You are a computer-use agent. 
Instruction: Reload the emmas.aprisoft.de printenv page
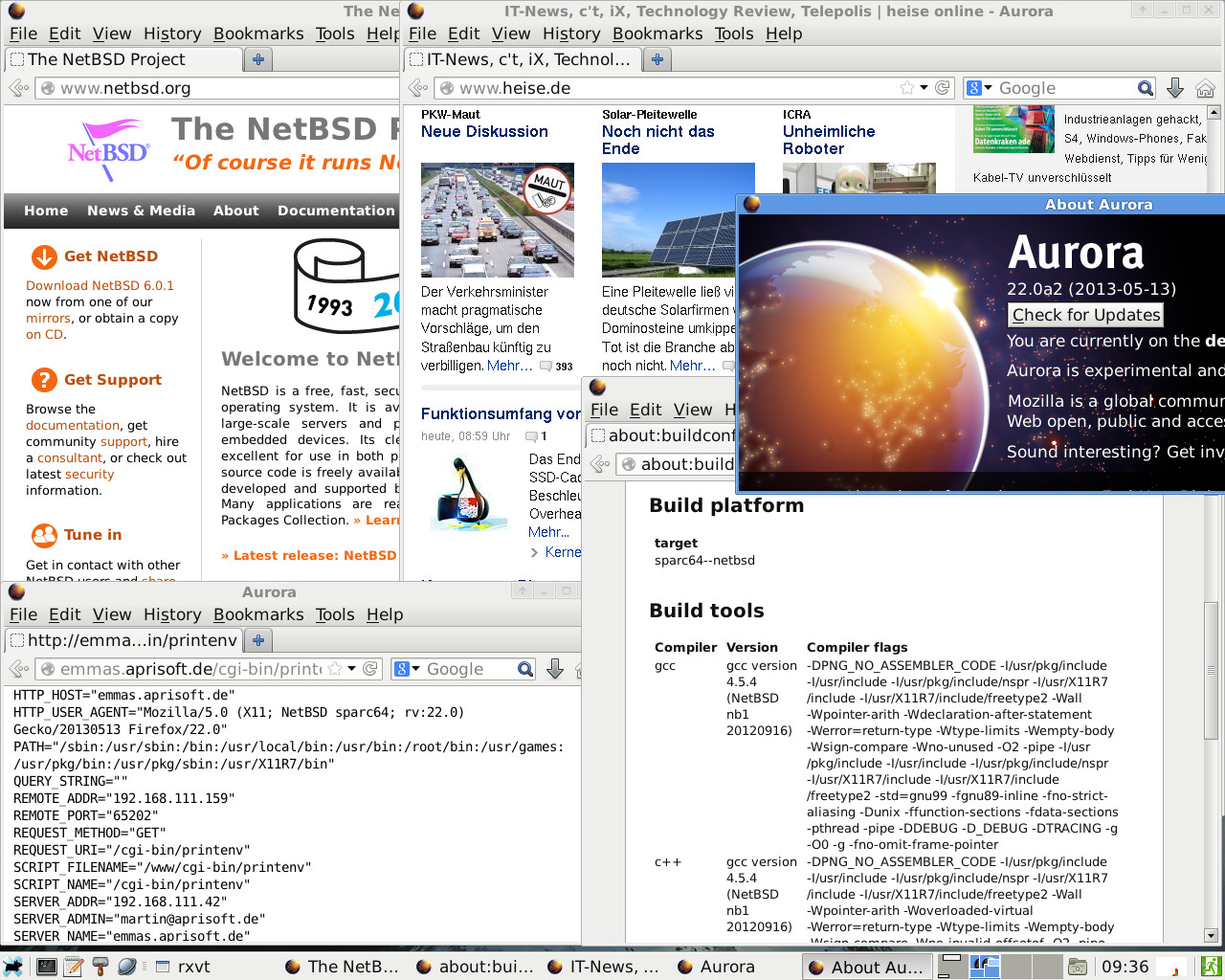coord(370,669)
